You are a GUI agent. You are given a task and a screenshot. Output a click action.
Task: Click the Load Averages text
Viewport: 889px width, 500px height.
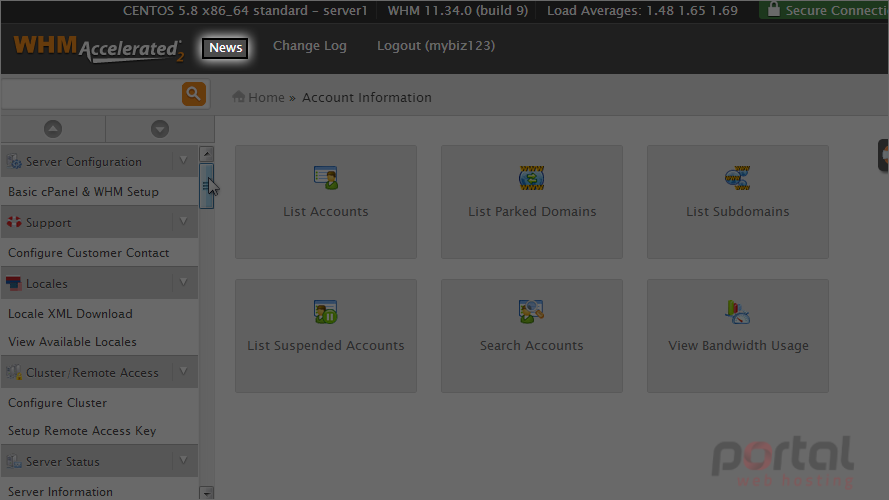point(642,11)
